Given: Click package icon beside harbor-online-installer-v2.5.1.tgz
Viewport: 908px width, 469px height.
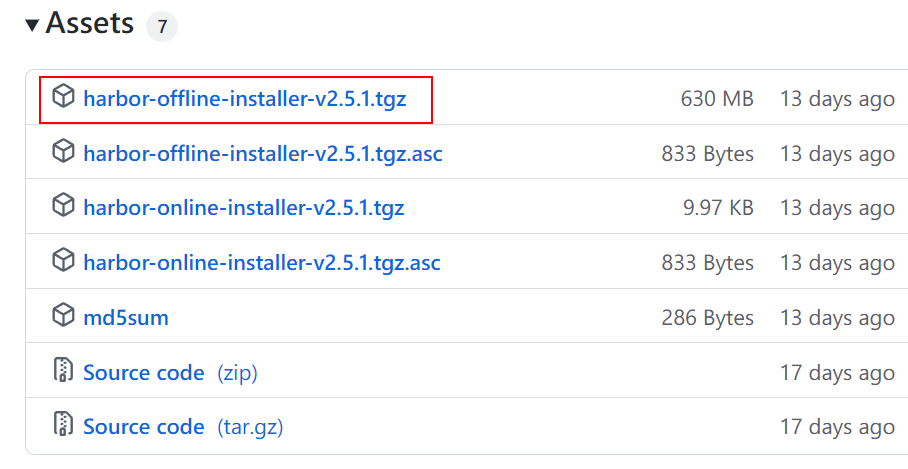Looking at the screenshot, I should [63, 208].
